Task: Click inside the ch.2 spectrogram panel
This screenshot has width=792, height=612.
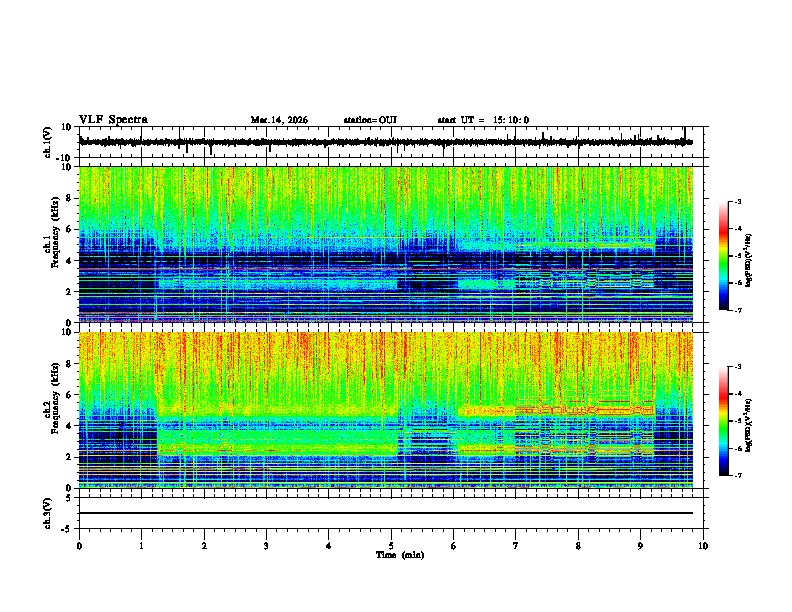Action: [386, 410]
